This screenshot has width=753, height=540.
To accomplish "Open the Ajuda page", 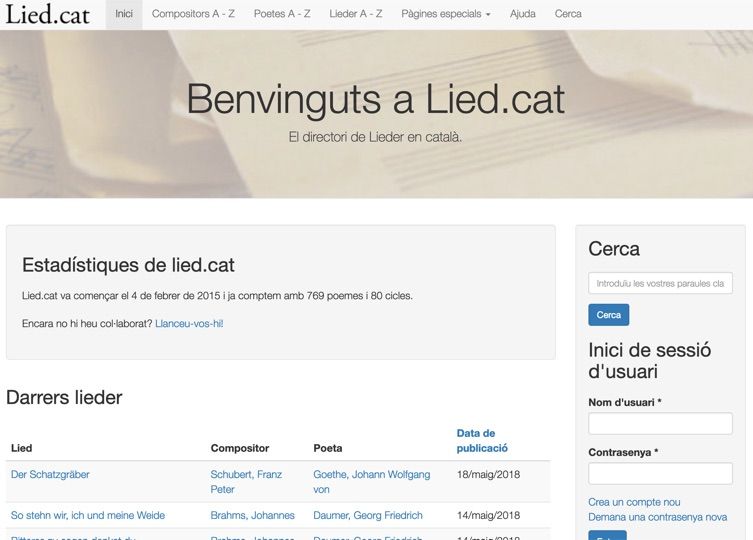I will pyautogui.click(x=523, y=14).
